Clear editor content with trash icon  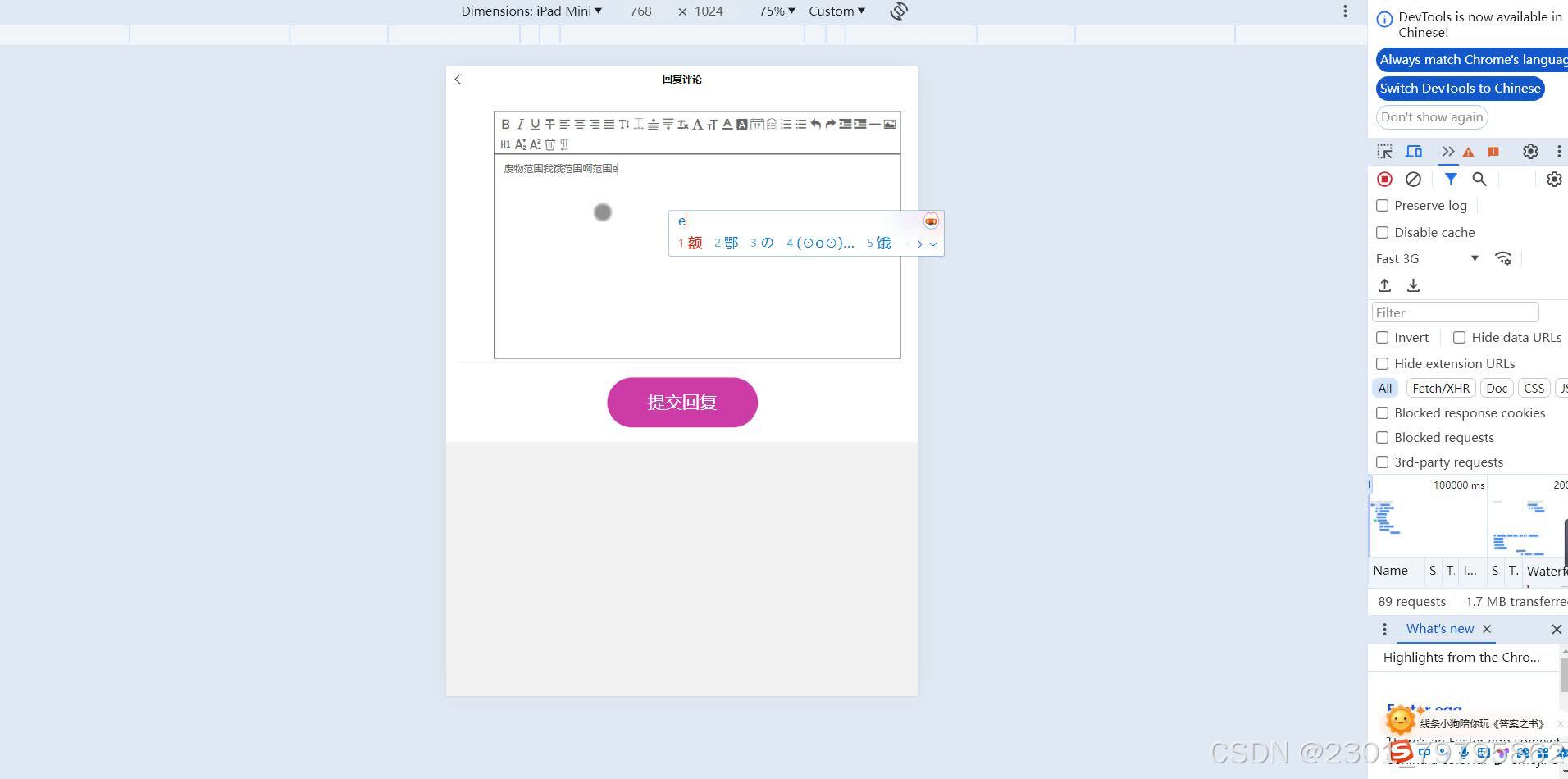click(x=549, y=144)
